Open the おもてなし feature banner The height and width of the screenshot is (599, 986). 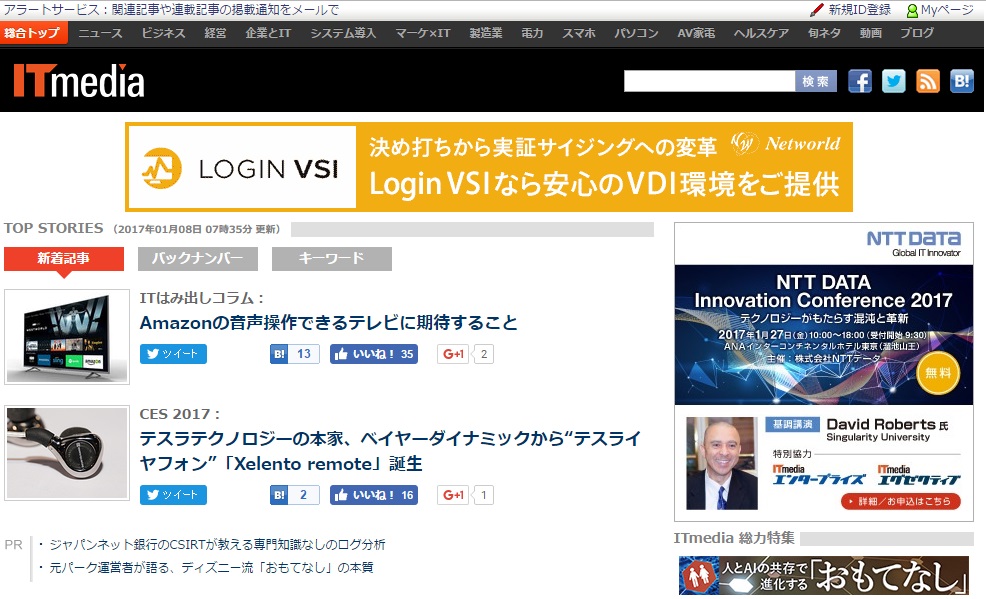click(x=824, y=575)
